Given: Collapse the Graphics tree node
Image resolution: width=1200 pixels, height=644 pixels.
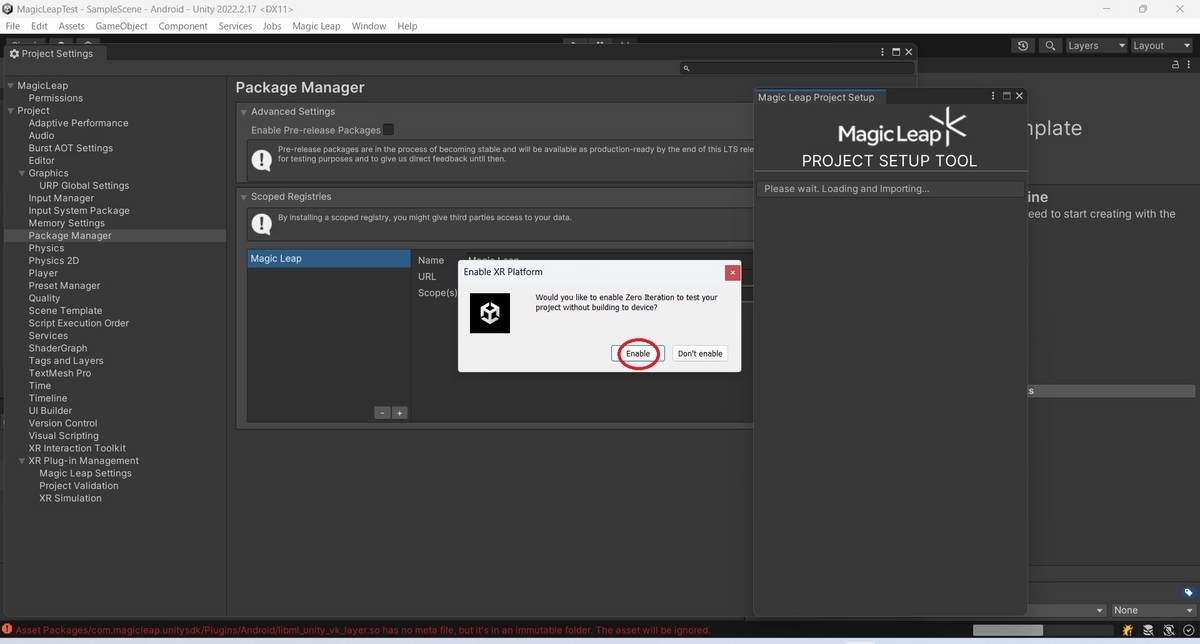Looking at the screenshot, I should pos(22,173).
